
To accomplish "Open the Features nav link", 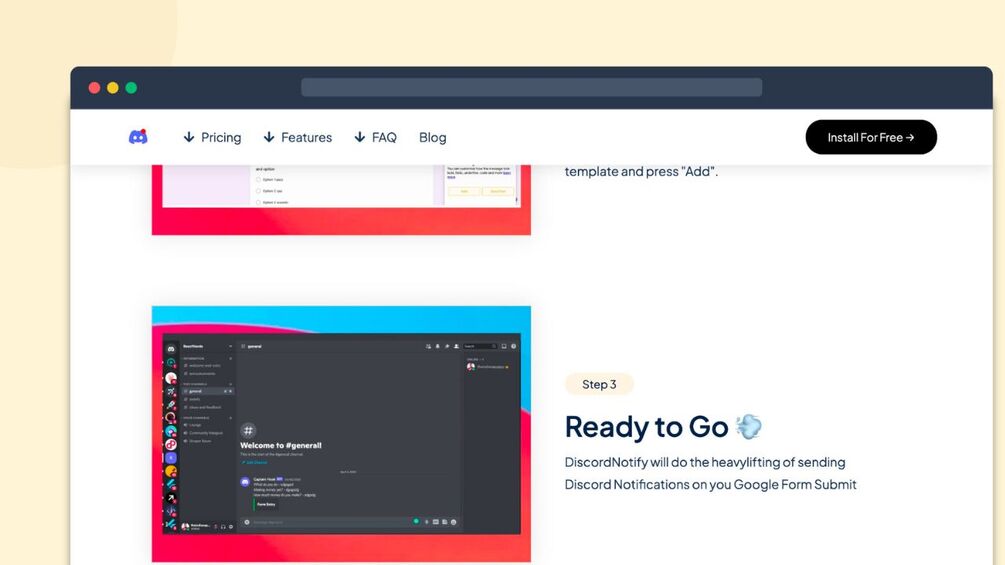I will (298, 137).
